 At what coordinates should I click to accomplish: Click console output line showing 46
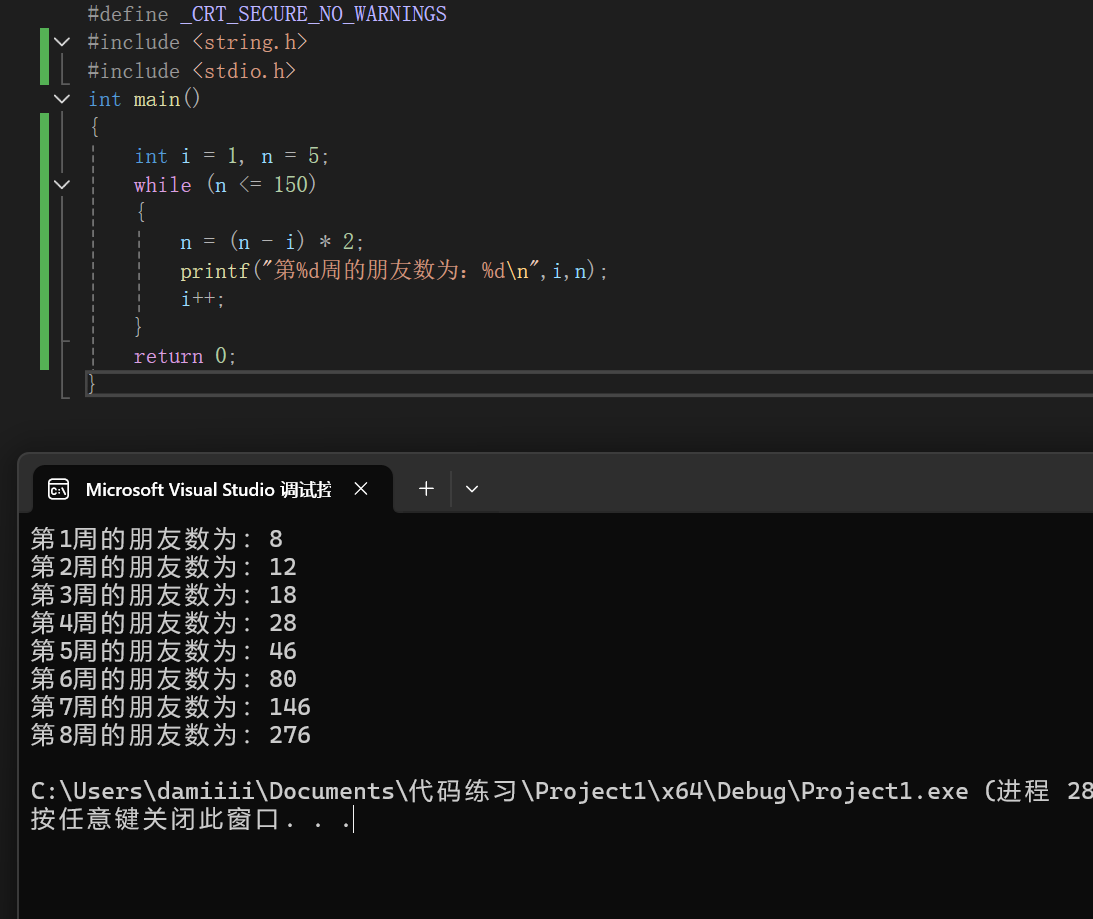164,651
